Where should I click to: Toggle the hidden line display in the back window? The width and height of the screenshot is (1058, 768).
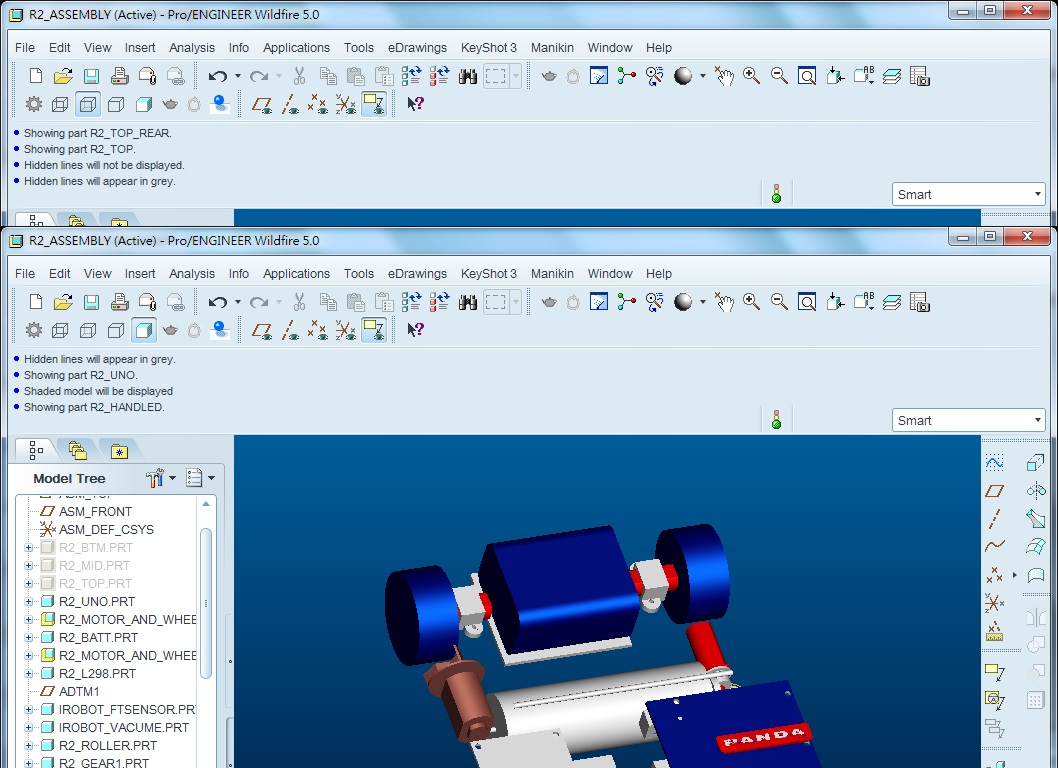coord(88,104)
